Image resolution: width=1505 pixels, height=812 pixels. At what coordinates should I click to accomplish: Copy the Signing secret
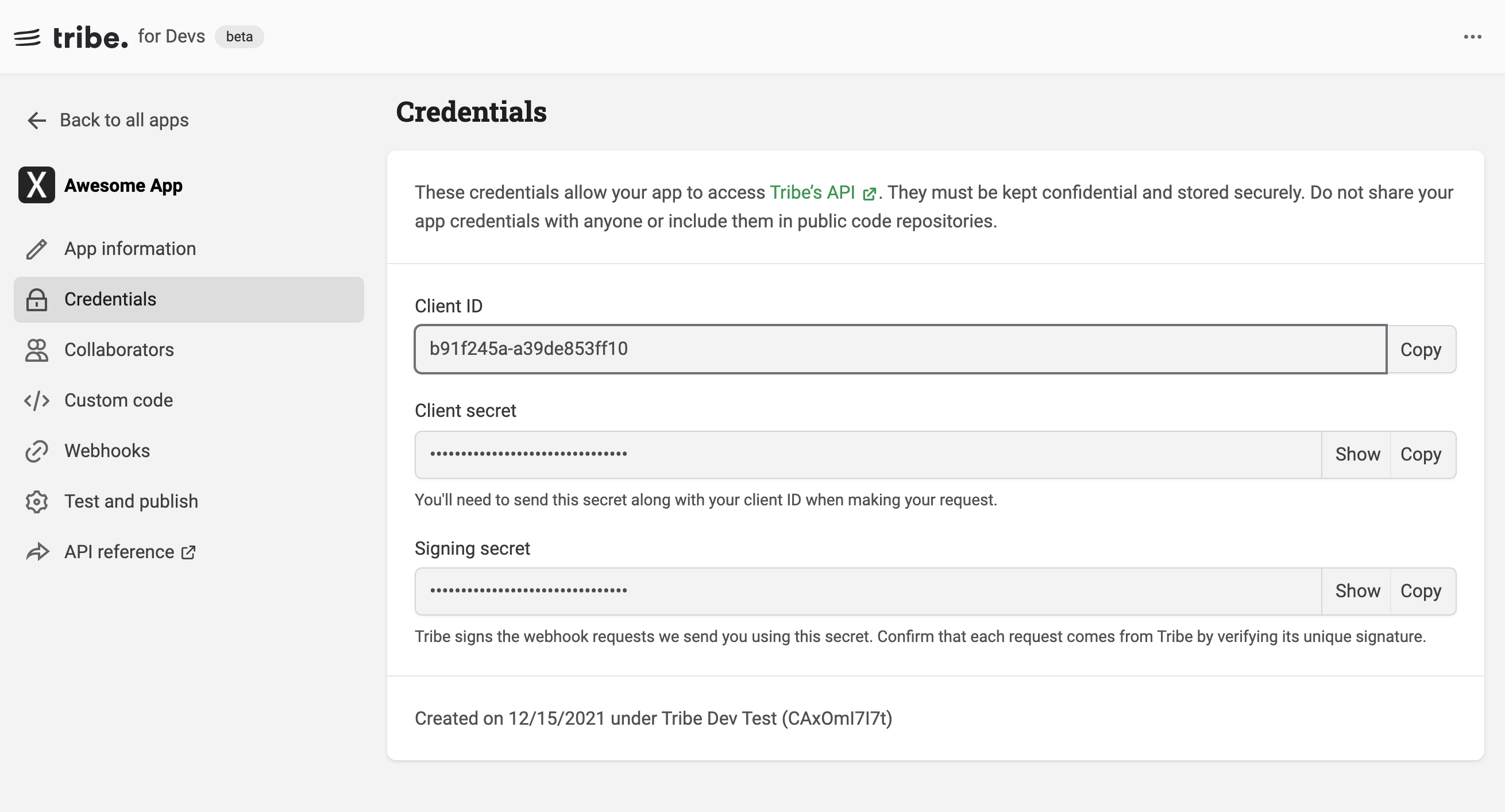click(1421, 591)
